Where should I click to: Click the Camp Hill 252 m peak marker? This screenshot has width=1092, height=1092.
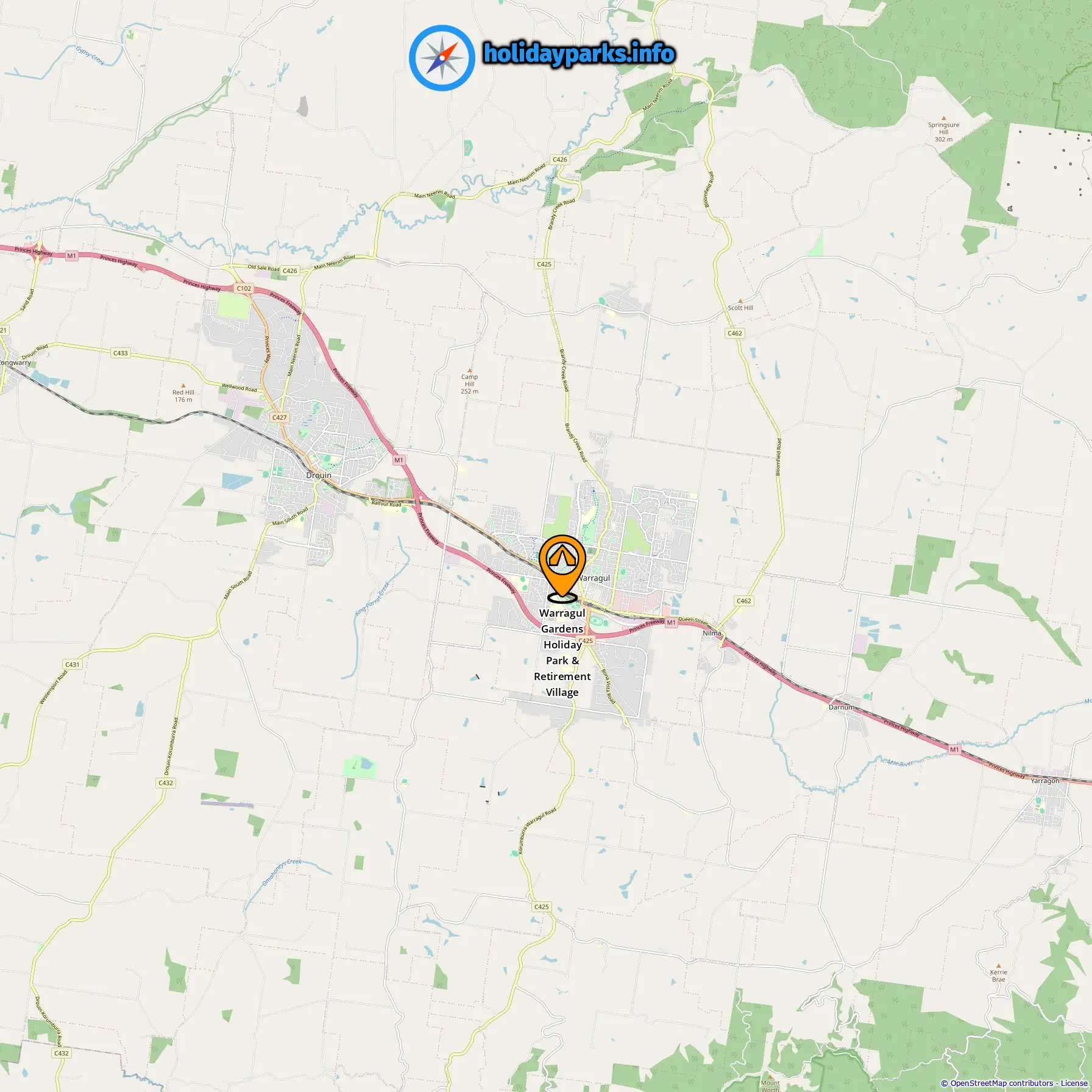coord(469,370)
